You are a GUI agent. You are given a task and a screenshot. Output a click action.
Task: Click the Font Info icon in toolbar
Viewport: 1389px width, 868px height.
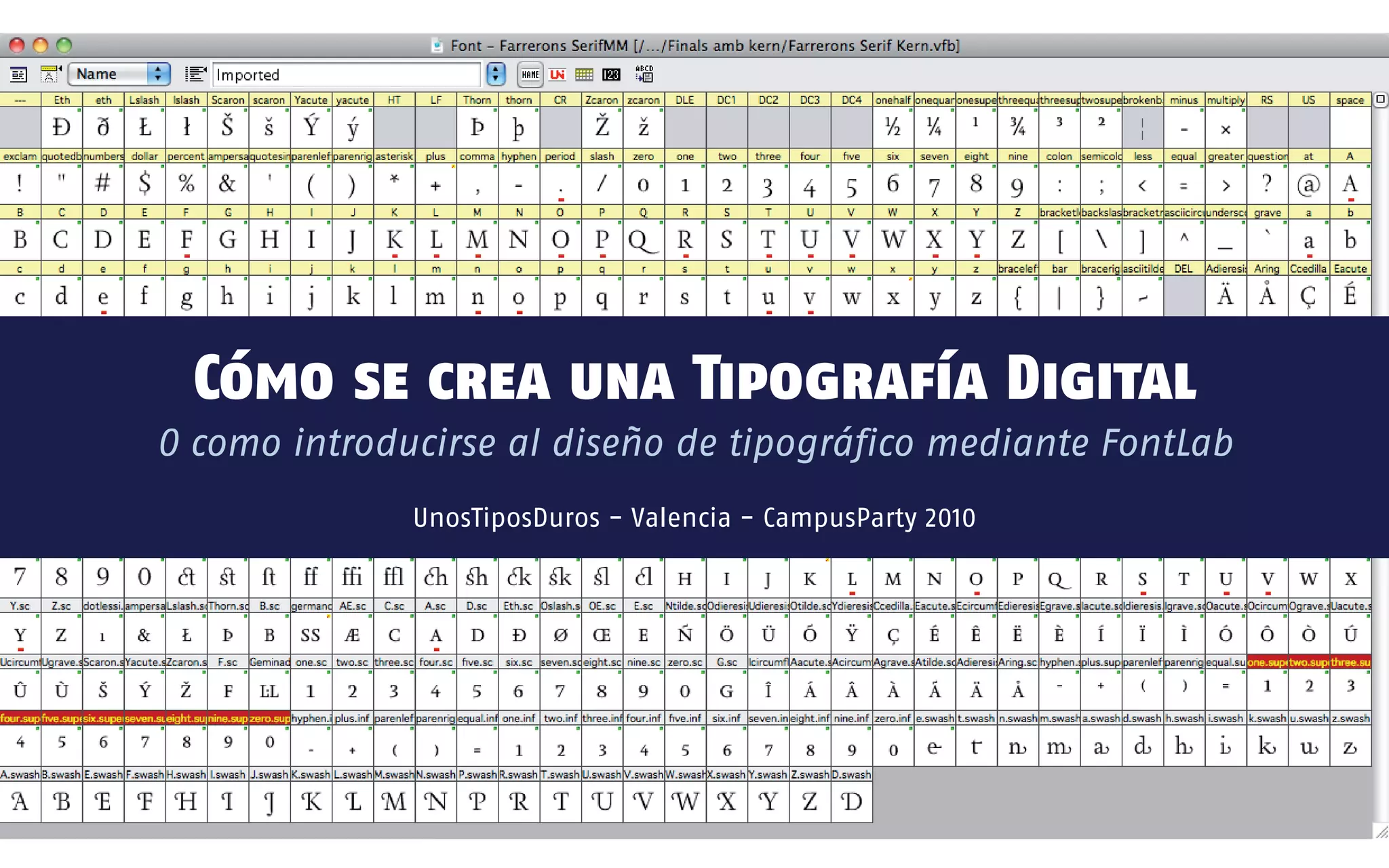click(18, 74)
